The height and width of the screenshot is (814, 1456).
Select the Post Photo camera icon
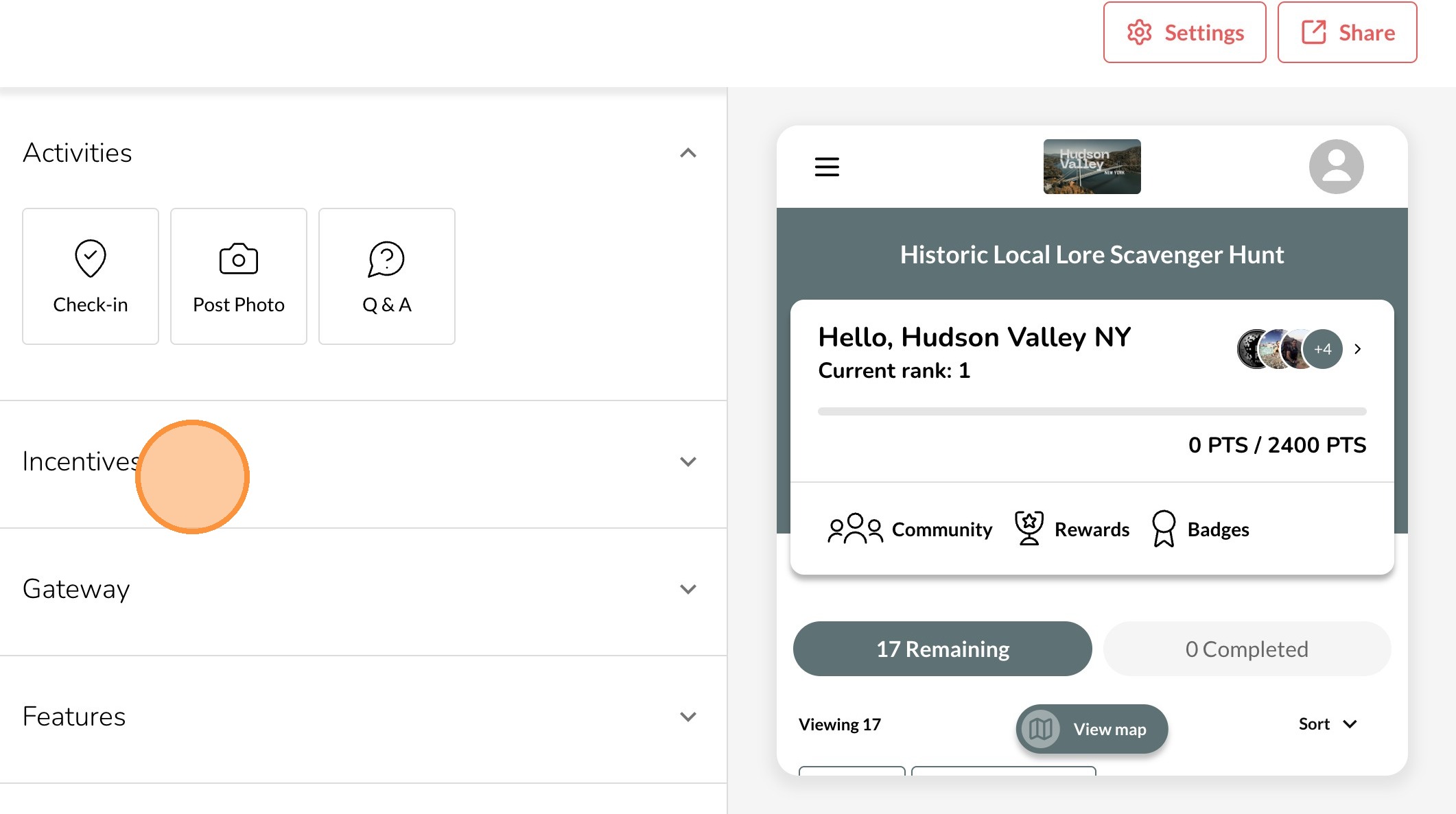pos(238,259)
